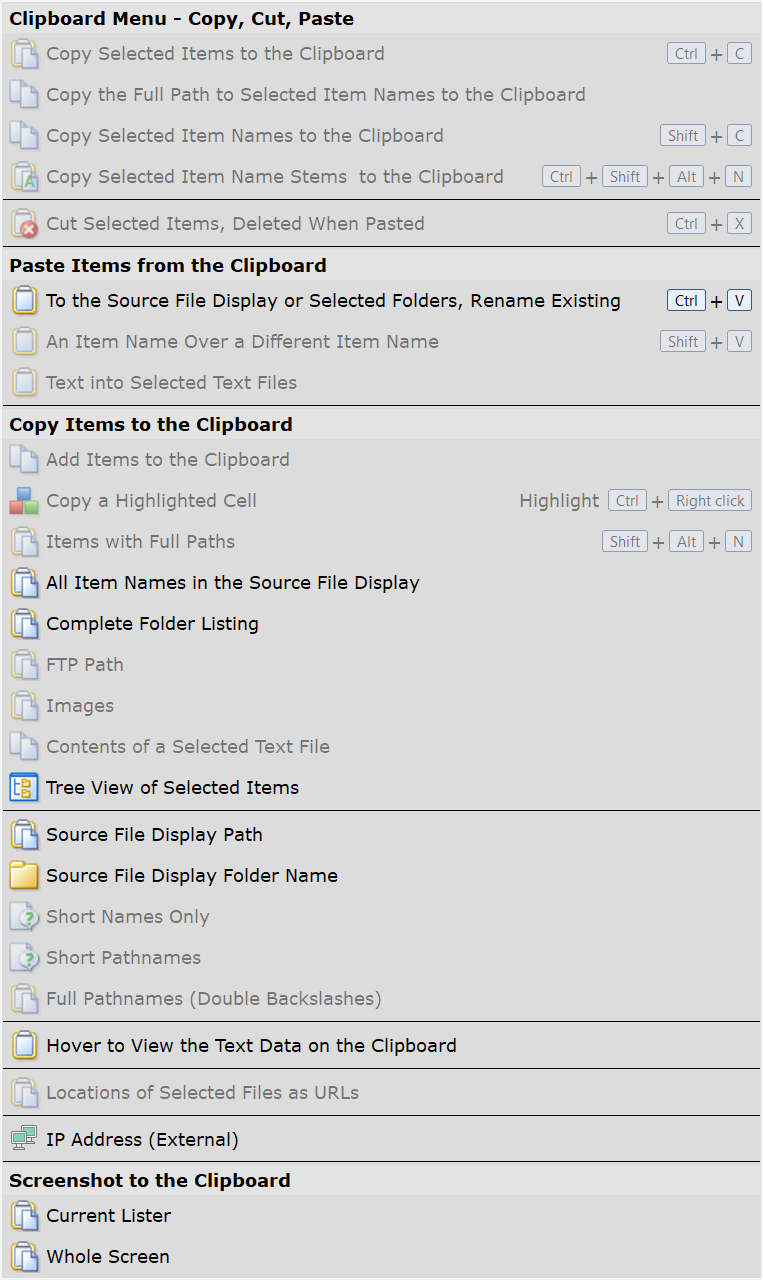Click the Ctrl key badge beside paste option

(x=686, y=301)
